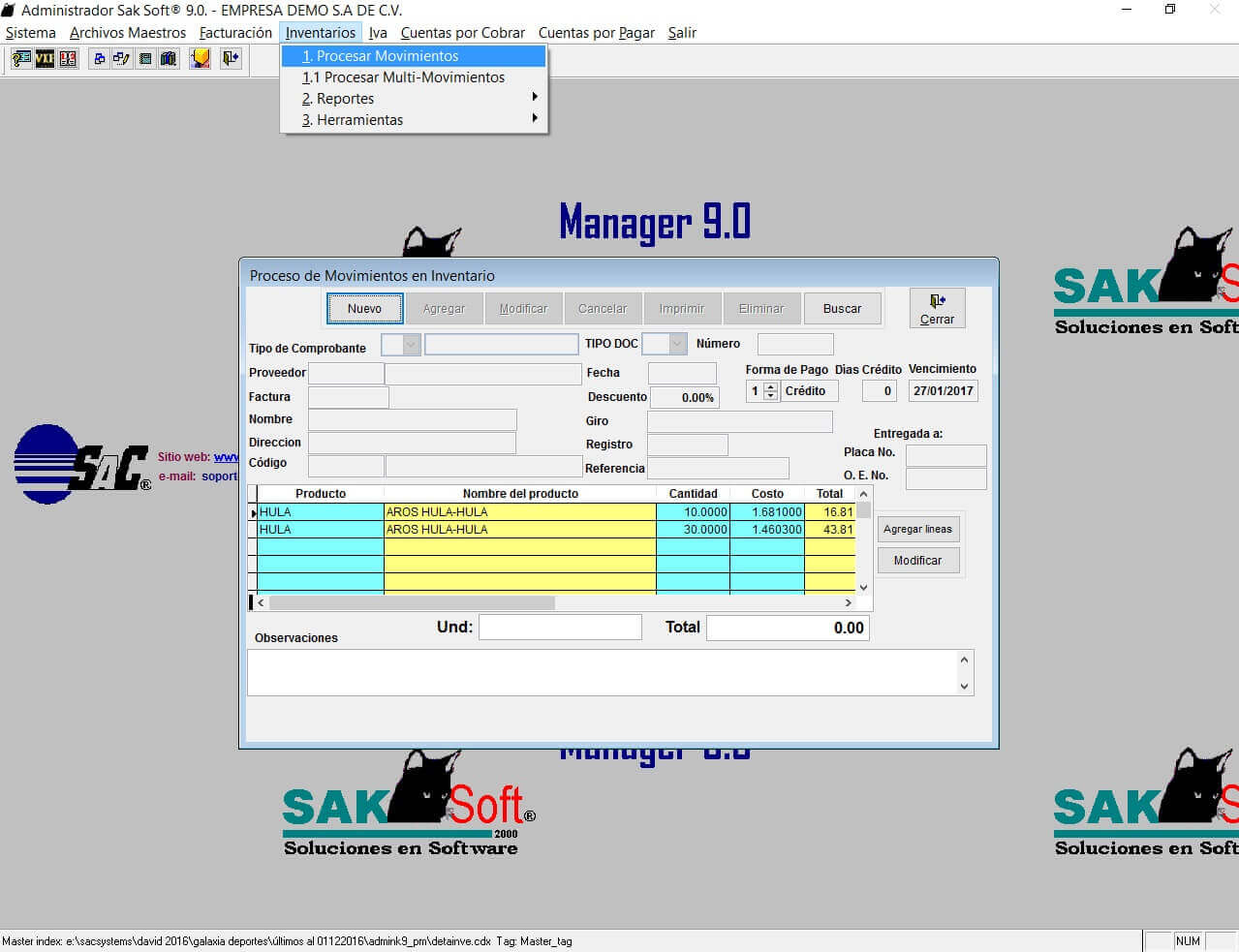Click the Producto column header
Screen dimensions: 1239x952
(x=321, y=494)
